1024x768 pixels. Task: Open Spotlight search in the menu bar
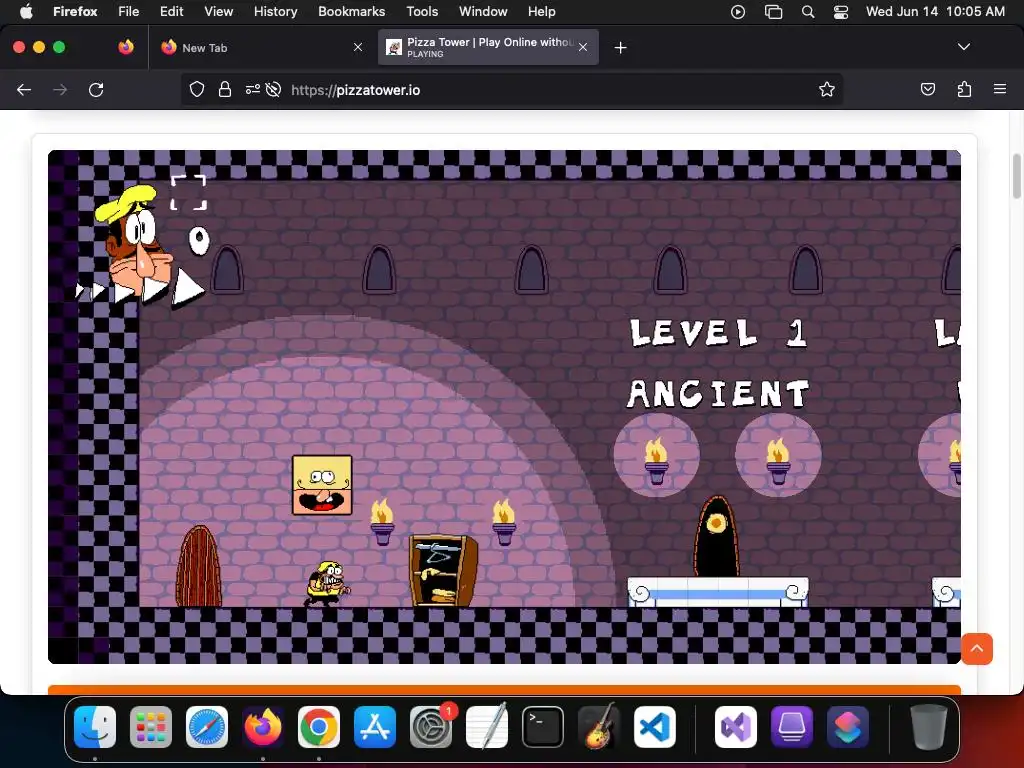pos(808,11)
